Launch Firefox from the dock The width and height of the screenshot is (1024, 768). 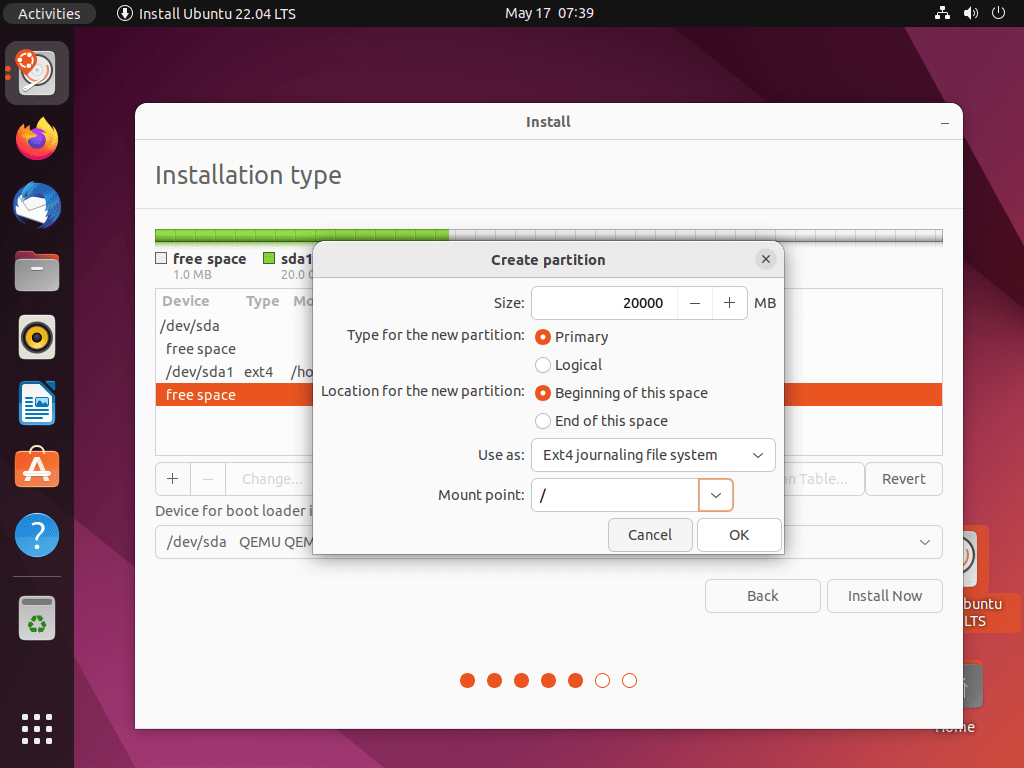coord(36,138)
